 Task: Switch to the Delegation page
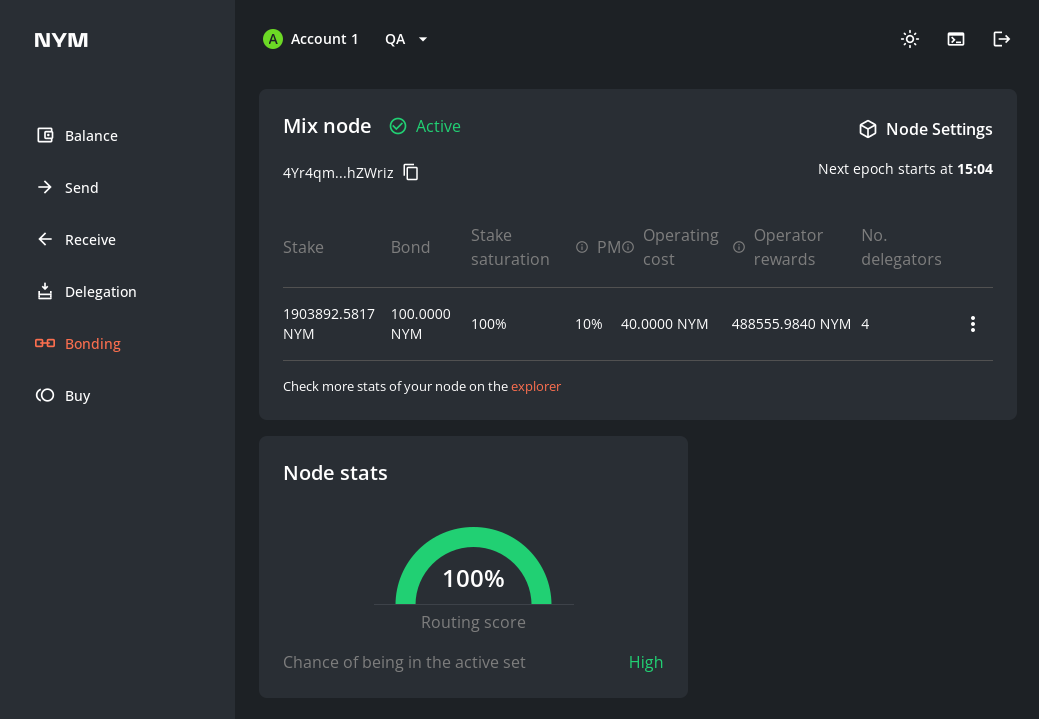coord(100,292)
